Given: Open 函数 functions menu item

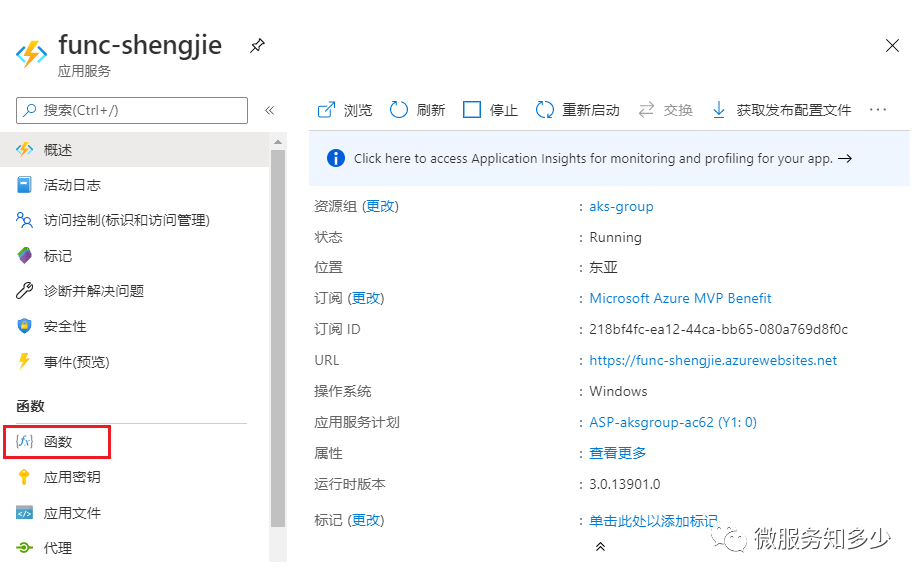Looking at the screenshot, I should point(57,442).
